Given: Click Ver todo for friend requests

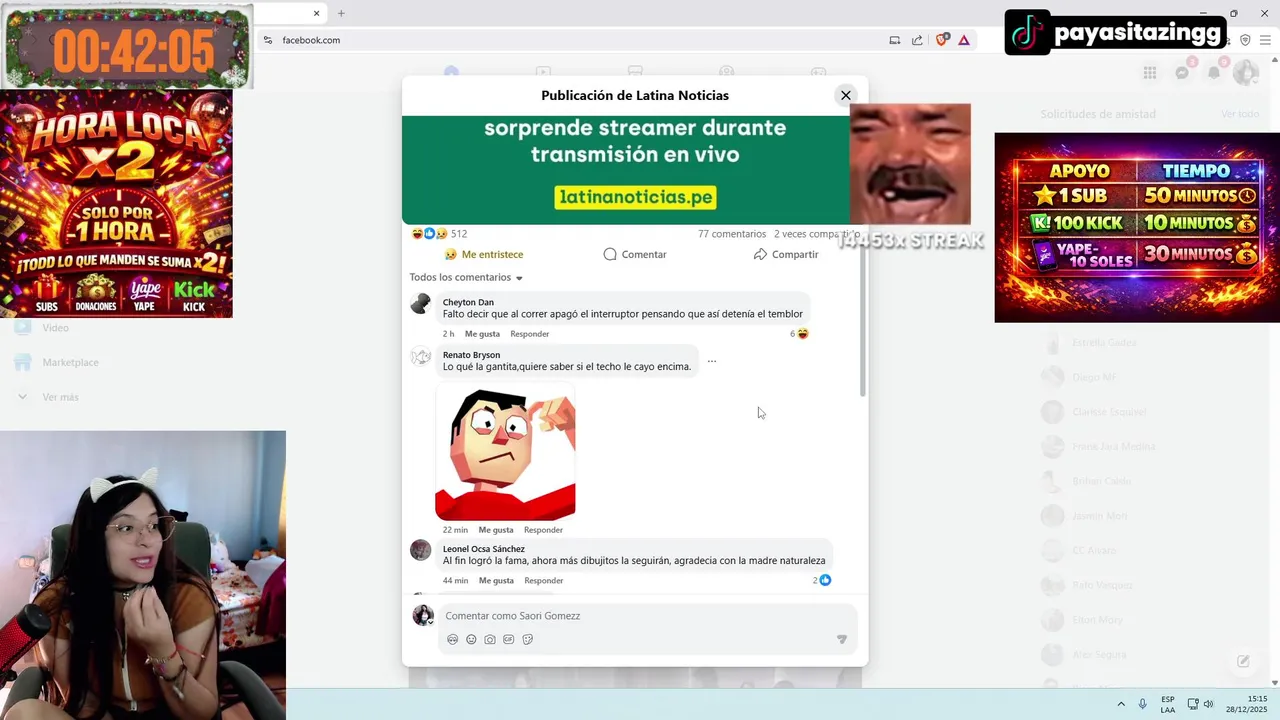Looking at the screenshot, I should 1240,114.
